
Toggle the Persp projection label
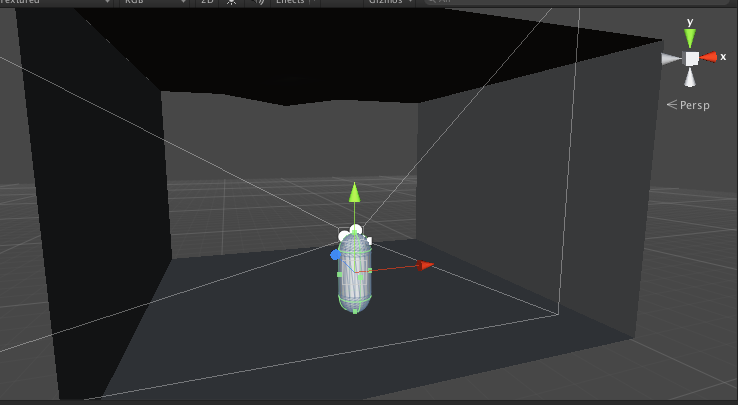click(x=688, y=105)
